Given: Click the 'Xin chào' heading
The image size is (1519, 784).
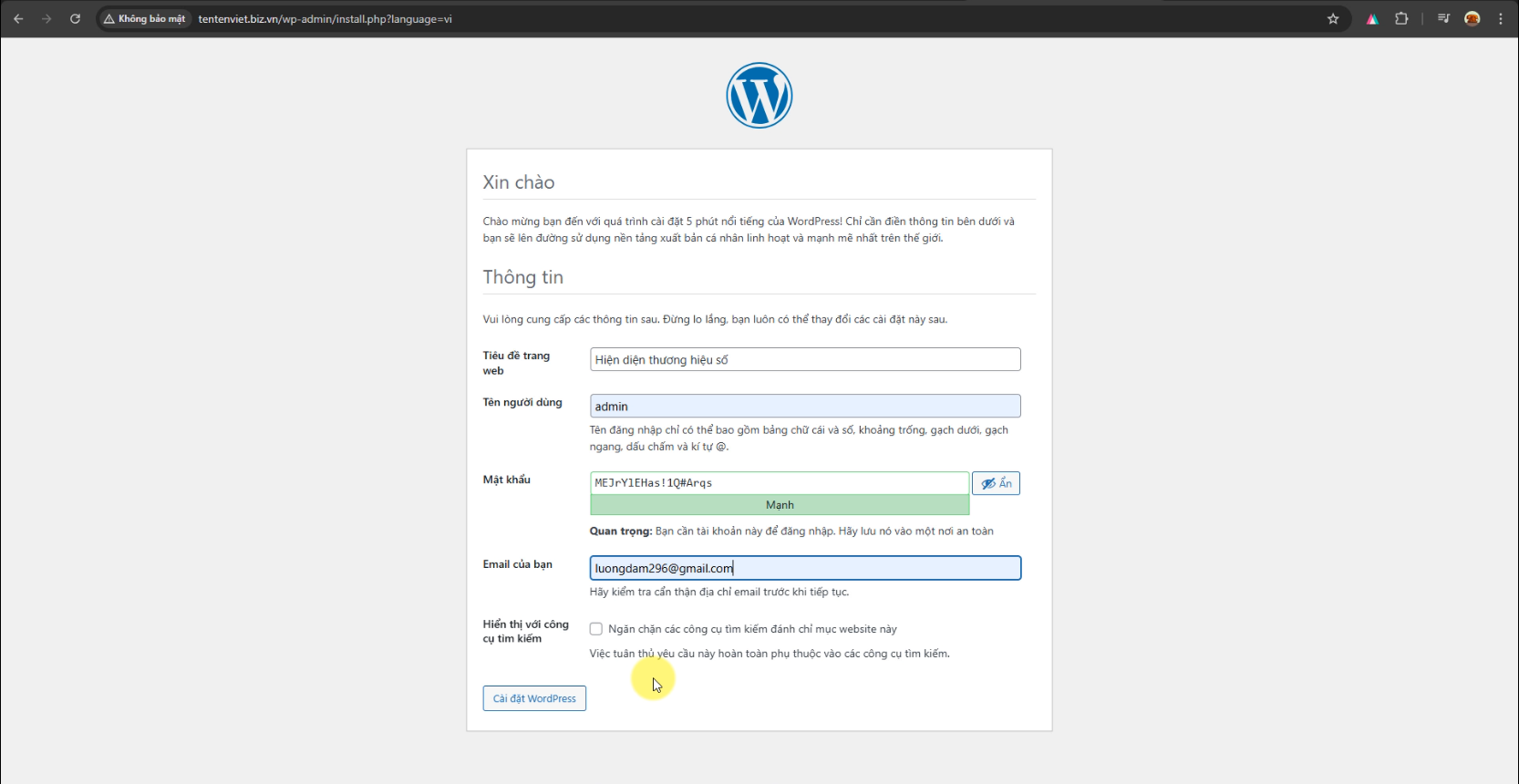Looking at the screenshot, I should [x=519, y=182].
